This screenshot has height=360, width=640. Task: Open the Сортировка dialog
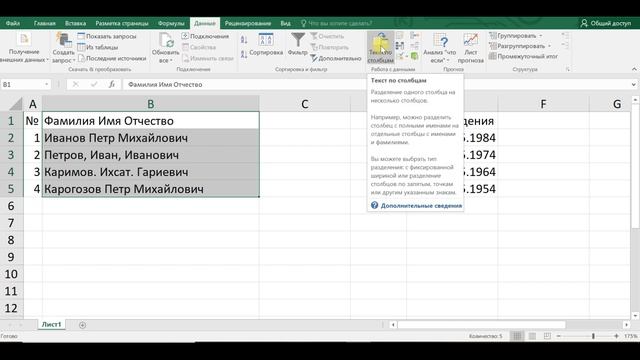[x=266, y=44]
